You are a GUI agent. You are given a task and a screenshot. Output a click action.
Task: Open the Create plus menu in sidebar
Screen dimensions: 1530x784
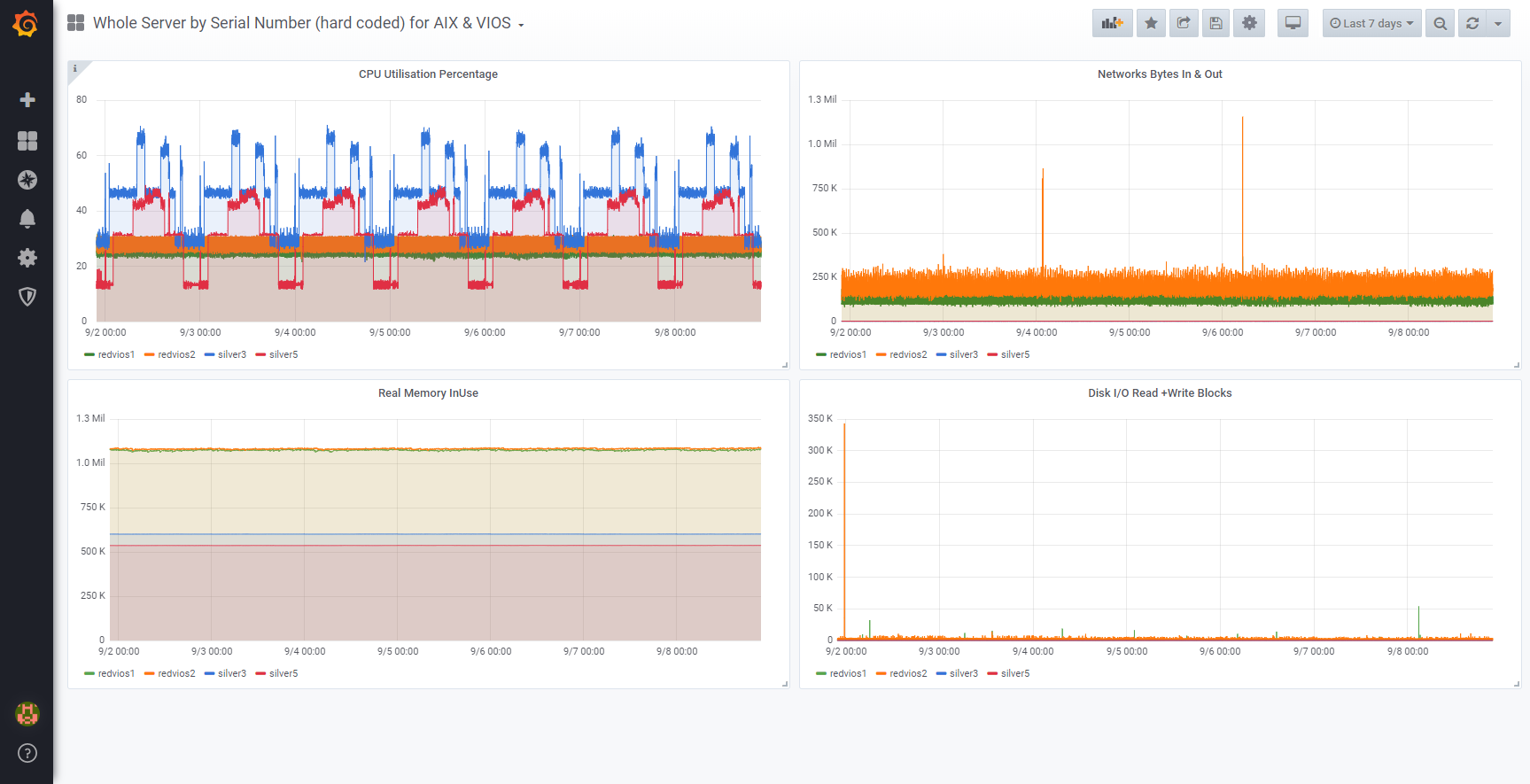pyautogui.click(x=27, y=100)
